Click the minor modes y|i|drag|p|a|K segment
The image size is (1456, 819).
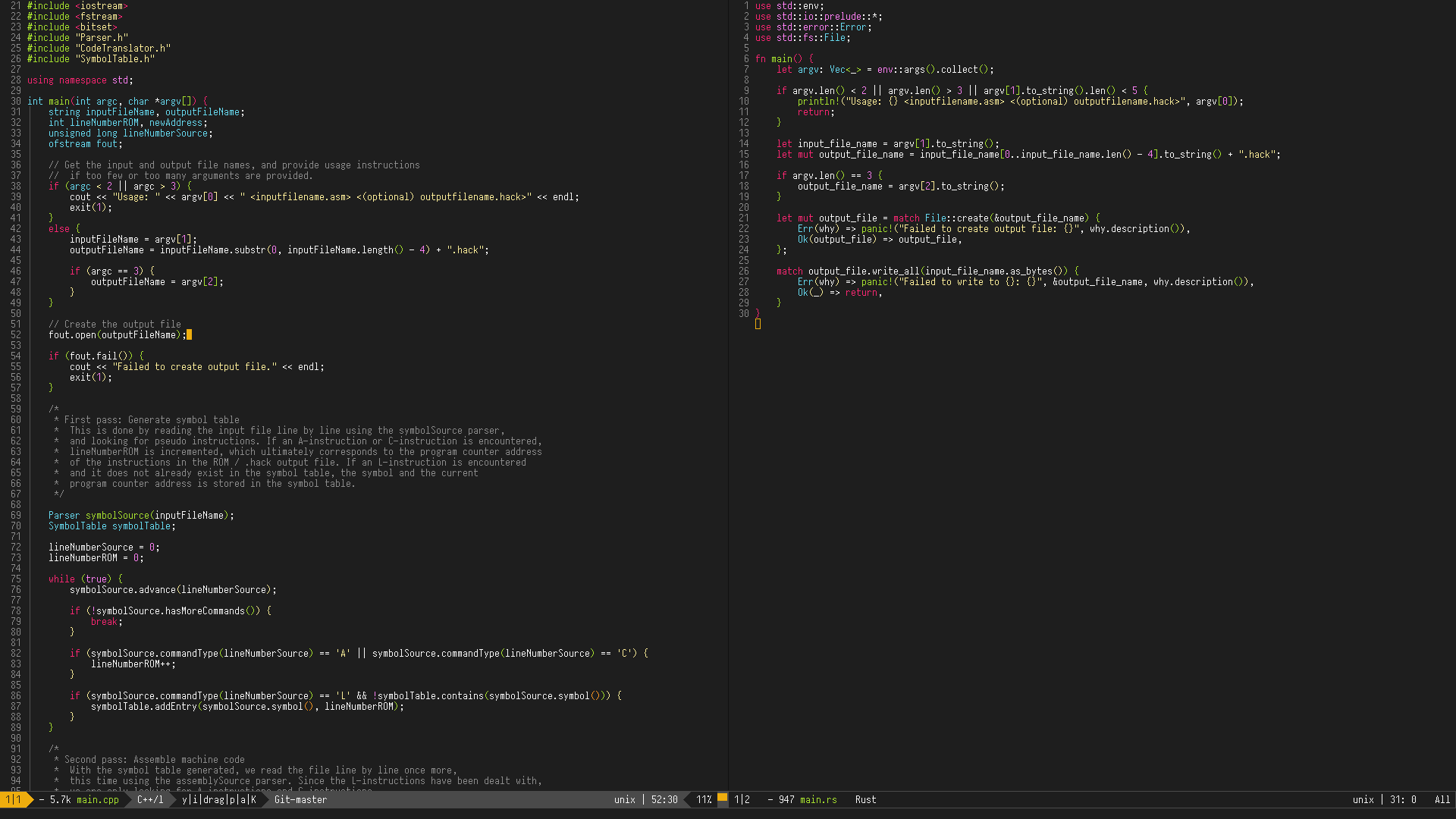(218, 799)
